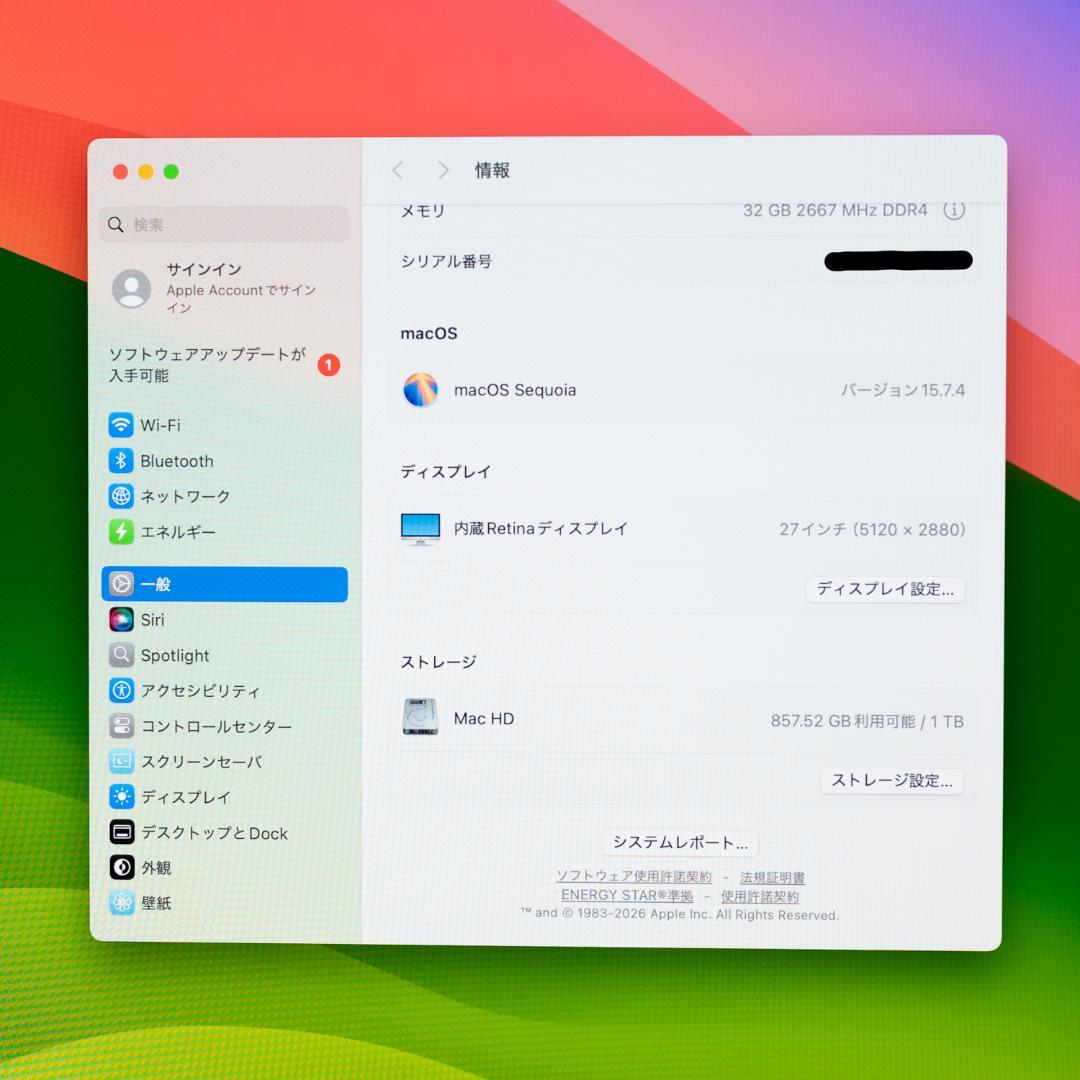Image resolution: width=1080 pixels, height=1080 pixels.
Task: Open Siri settings via its sidebar icon
Action: 121,620
